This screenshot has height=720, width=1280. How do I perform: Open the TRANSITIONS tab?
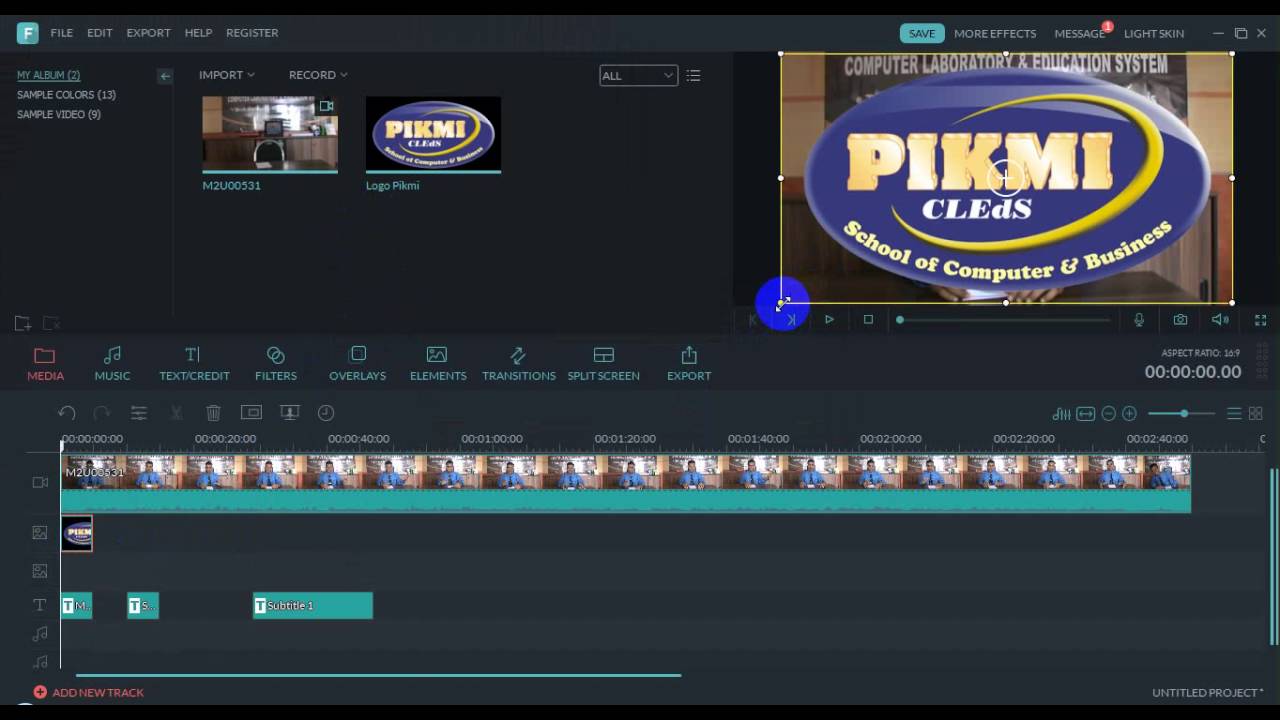point(519,364)
